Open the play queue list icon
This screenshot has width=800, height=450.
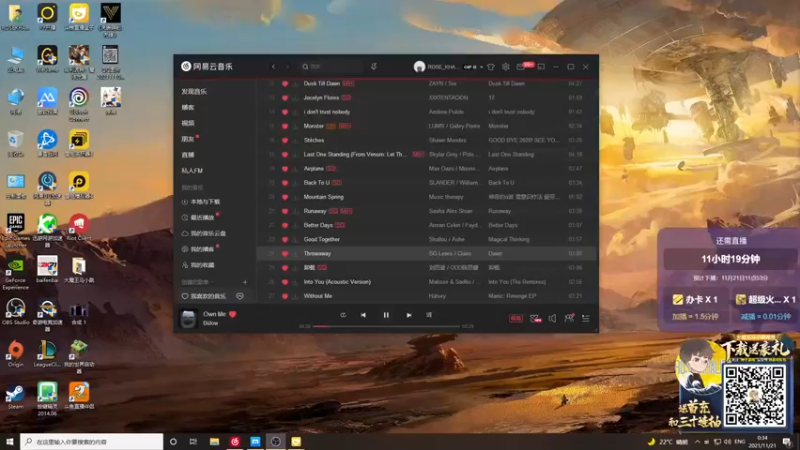[586, 318]
